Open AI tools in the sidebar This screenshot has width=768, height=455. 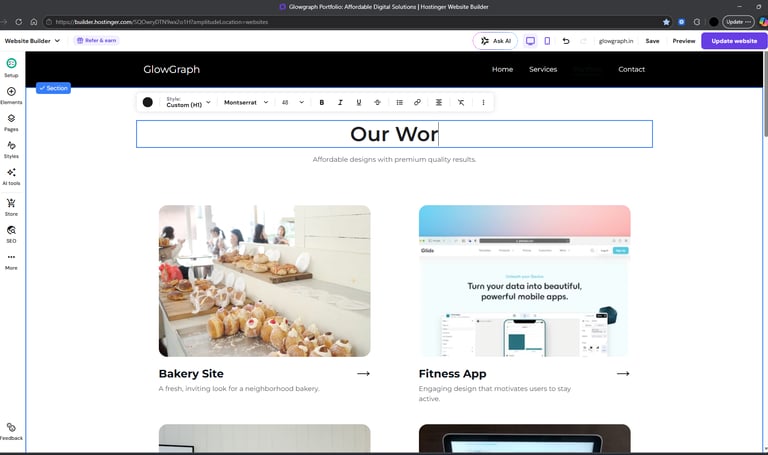(11, 176)
